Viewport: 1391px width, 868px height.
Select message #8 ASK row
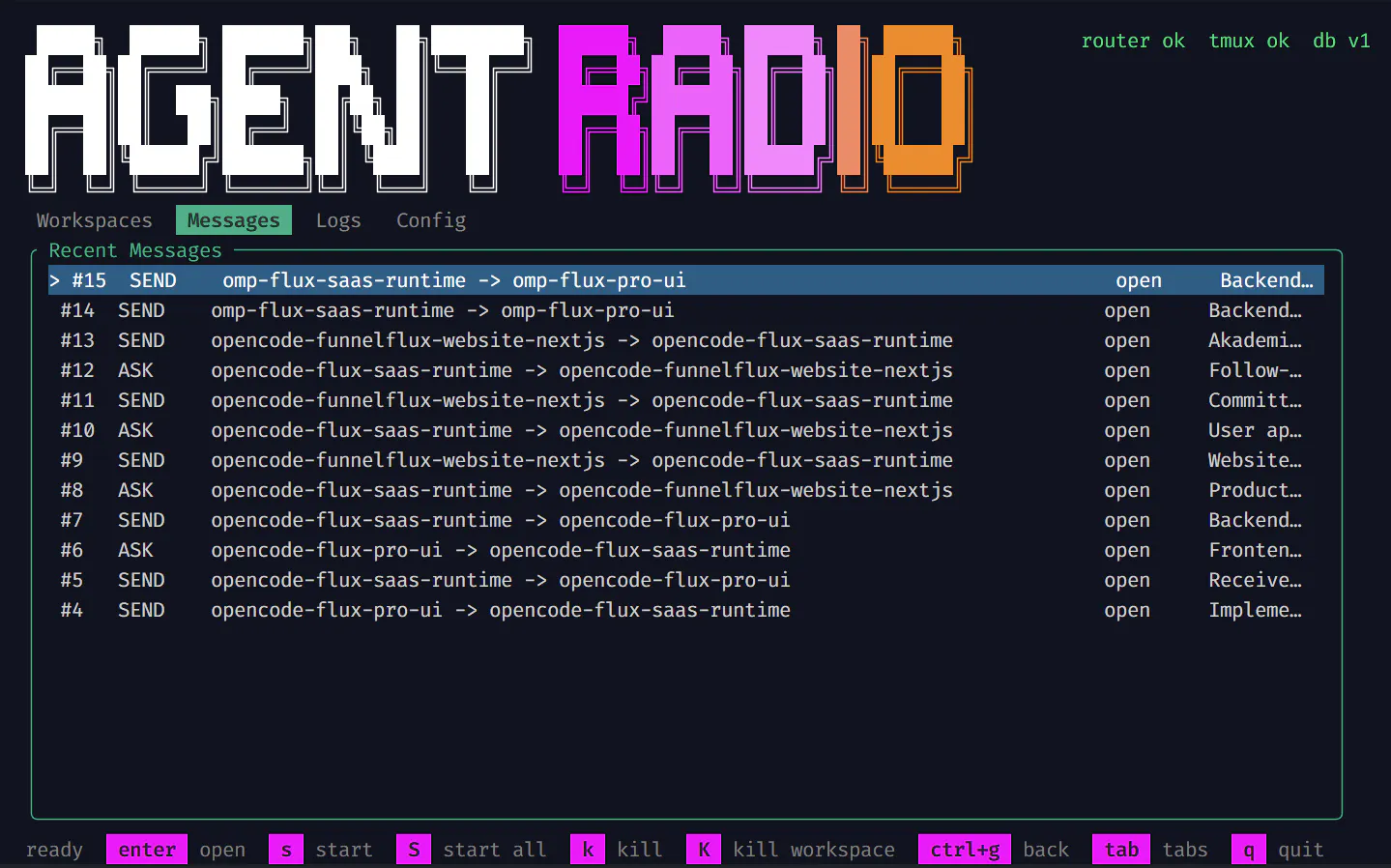point(686,490)
